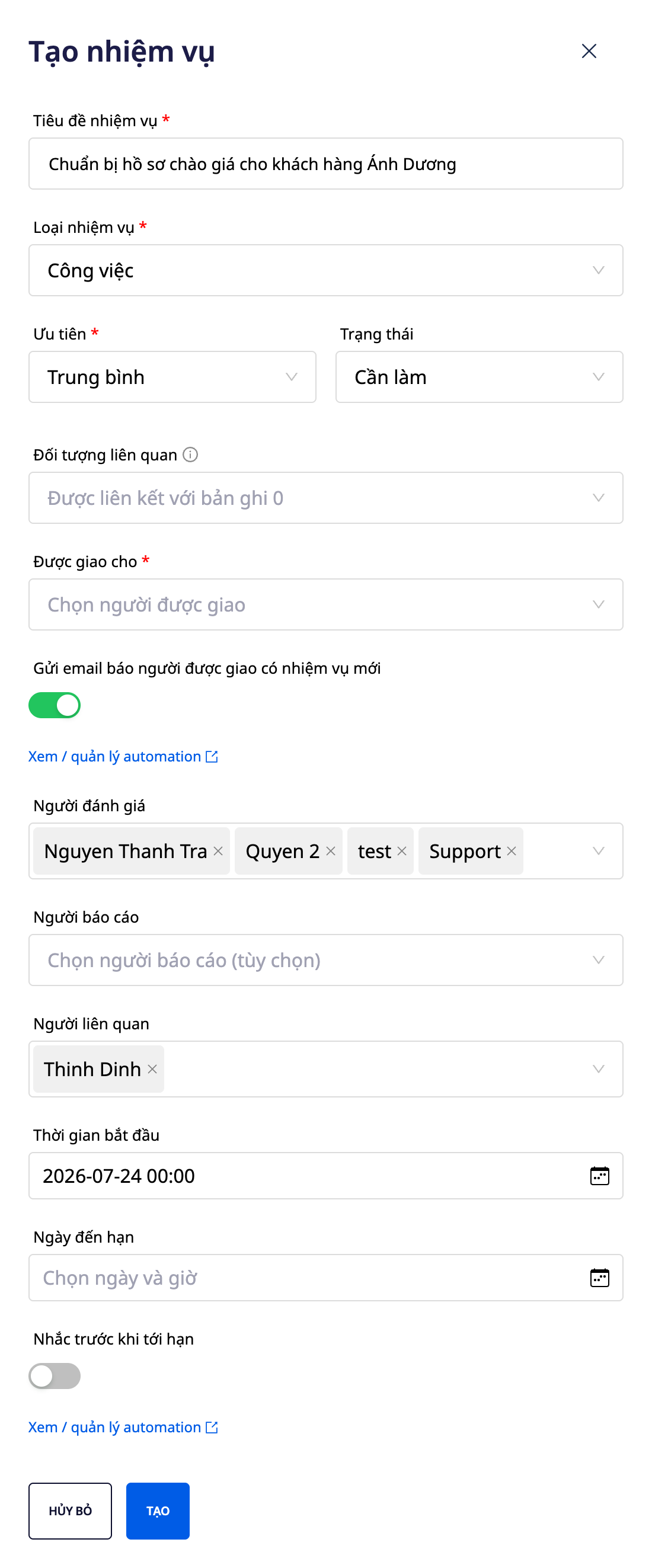652x1568 pixels.
Task: Open first Xem / quản lý automation link
Action: (123, 756)
